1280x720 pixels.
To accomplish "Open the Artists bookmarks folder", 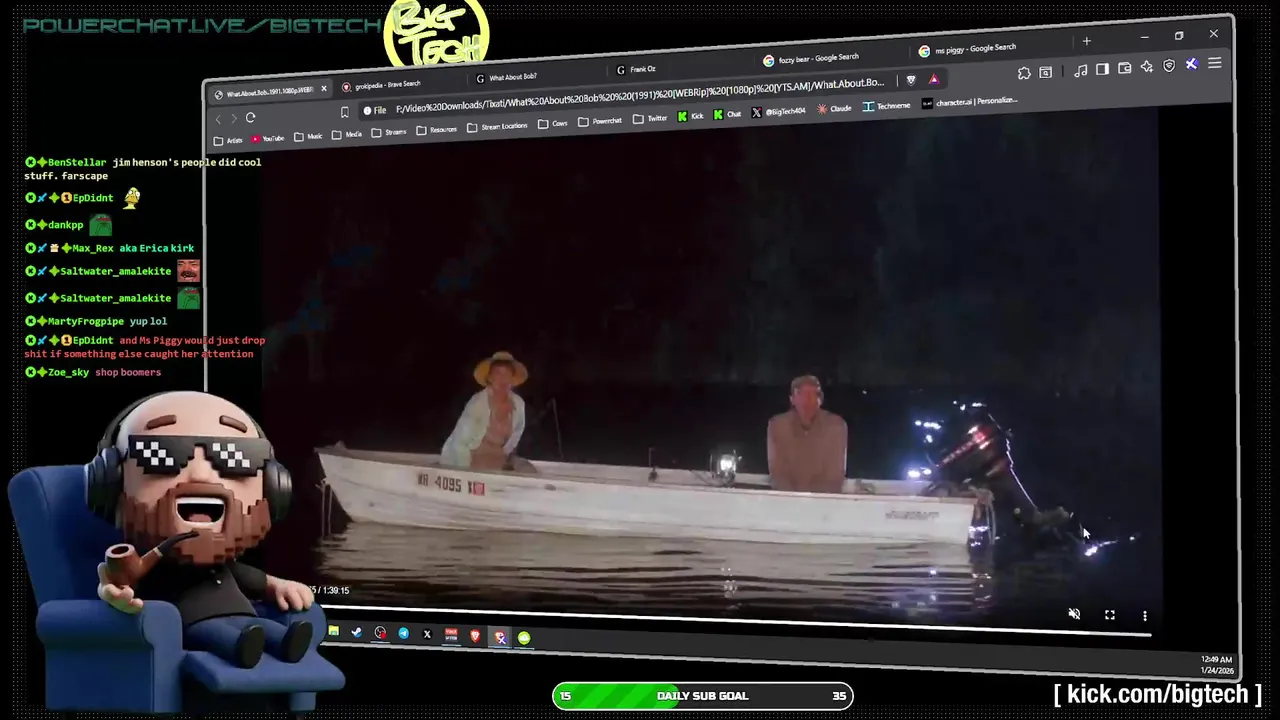I will [x=228, y=140].
